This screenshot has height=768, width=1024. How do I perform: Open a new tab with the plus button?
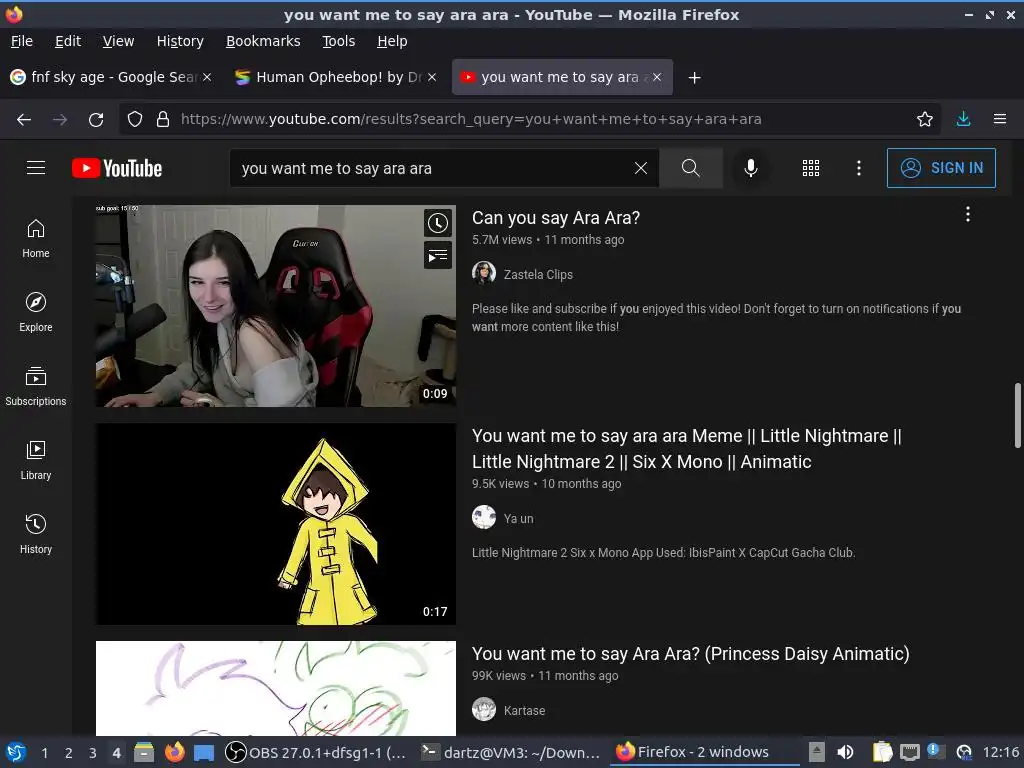click(694, 78)
